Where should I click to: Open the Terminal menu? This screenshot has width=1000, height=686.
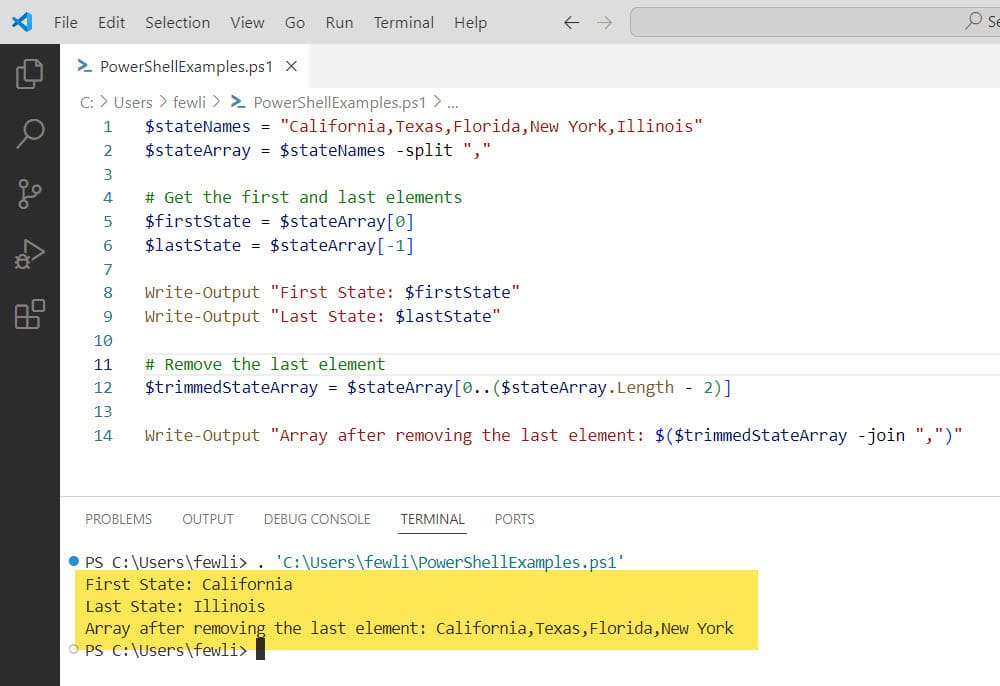coord(403,22)
